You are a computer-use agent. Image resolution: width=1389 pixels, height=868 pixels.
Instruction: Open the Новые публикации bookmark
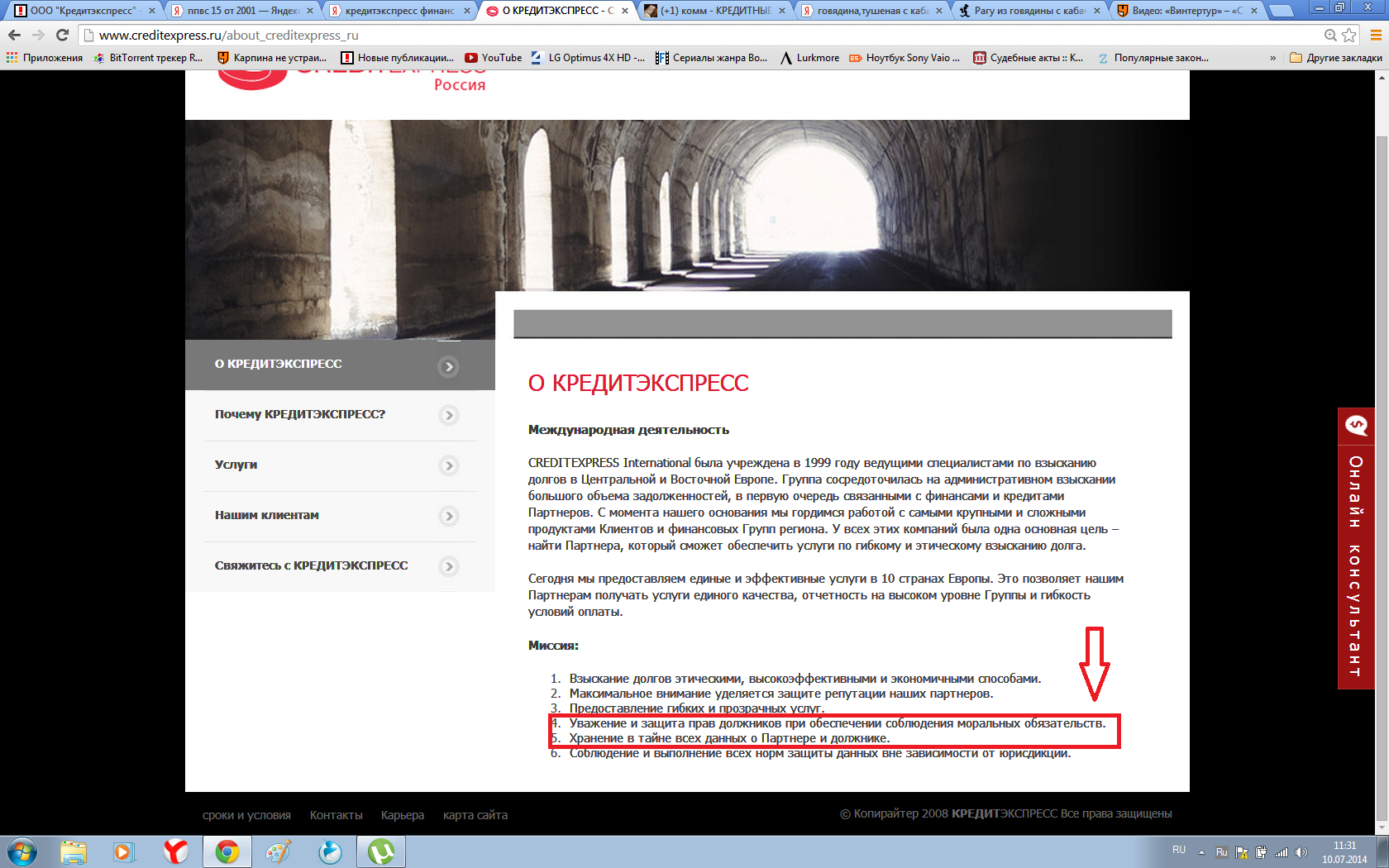398,58
